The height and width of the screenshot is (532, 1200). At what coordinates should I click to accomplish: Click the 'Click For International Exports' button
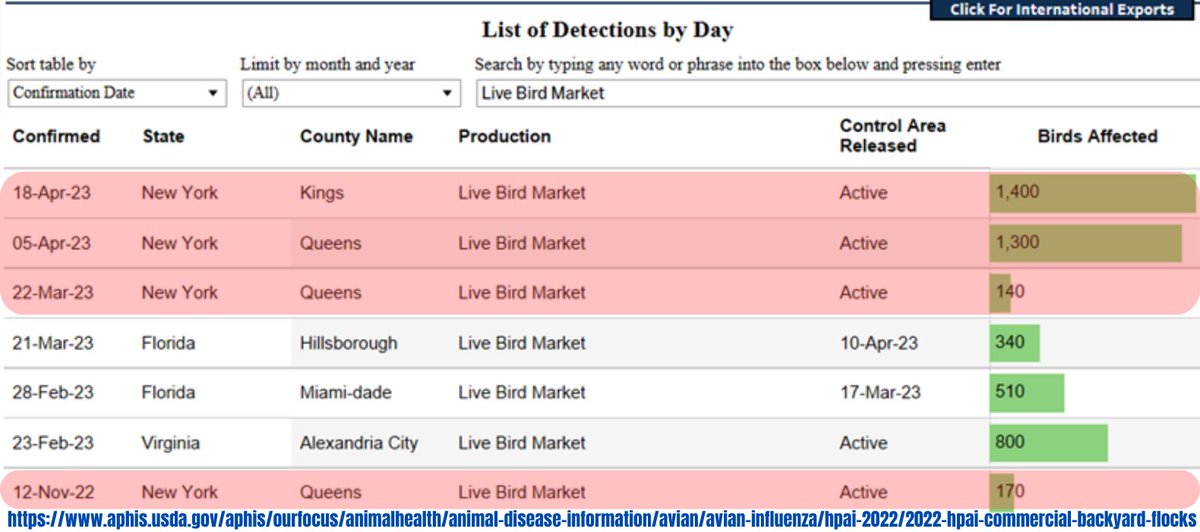click(x=1062, y=10)
